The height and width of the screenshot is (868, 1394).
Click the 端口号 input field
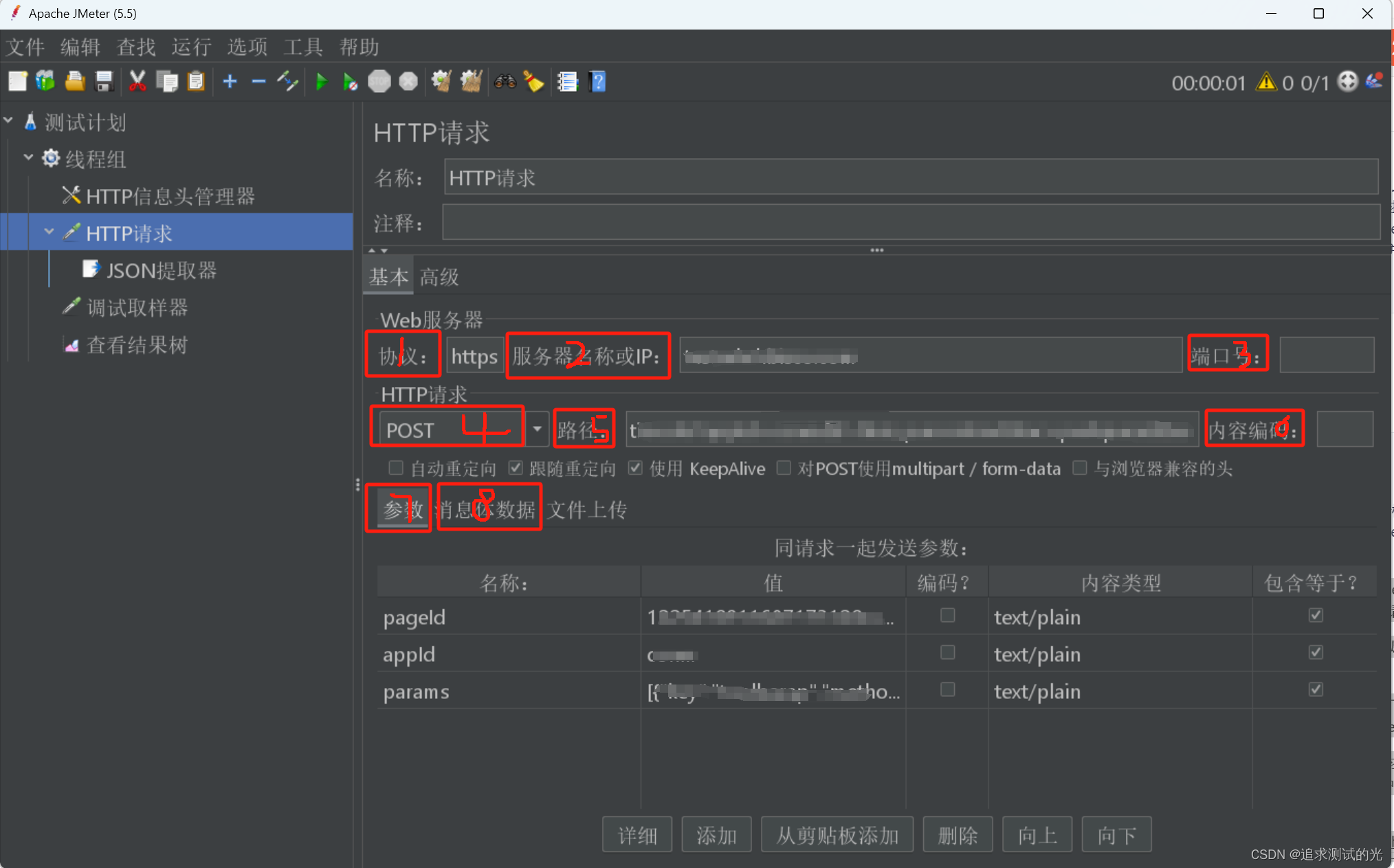(1327, 355)
